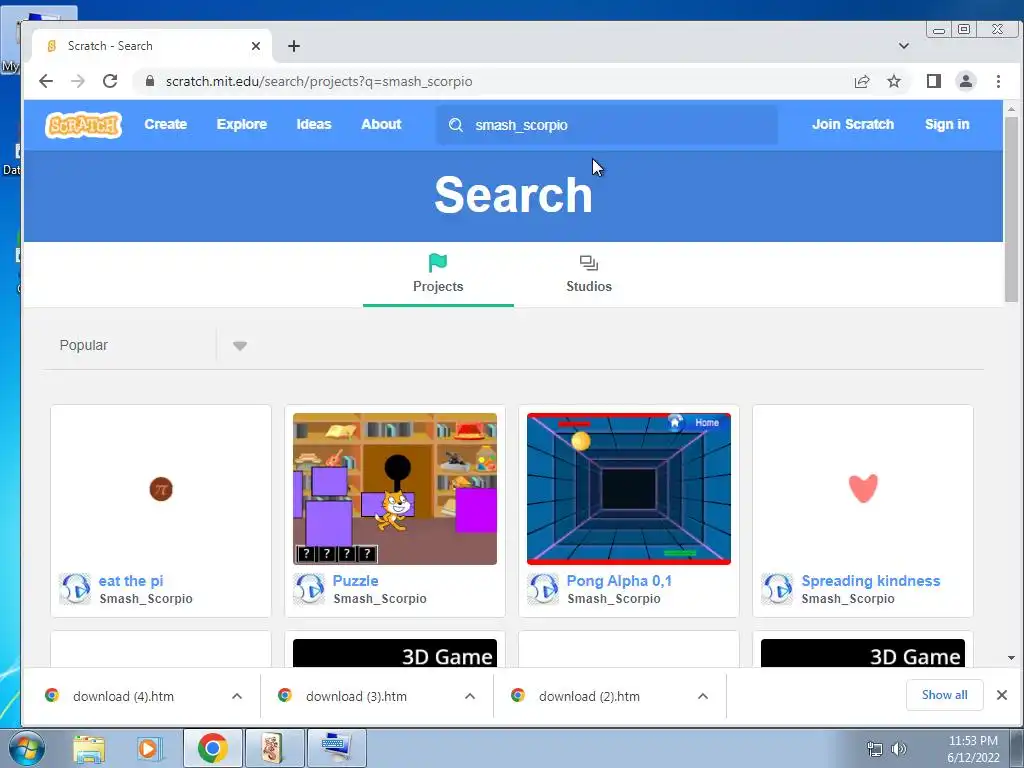The height and width of the screenshot is (768, 1024).
Task: Click the network tray icon
Action: (x=874, y=749)
